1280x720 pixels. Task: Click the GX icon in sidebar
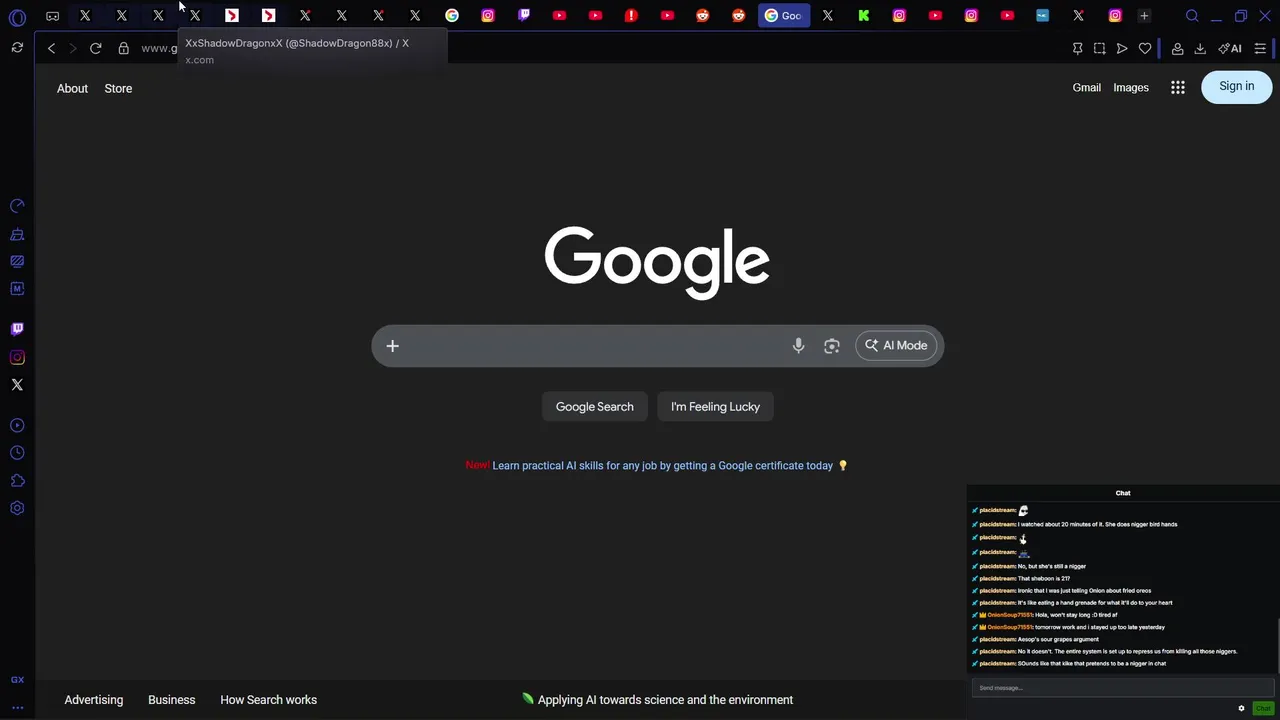17,680
